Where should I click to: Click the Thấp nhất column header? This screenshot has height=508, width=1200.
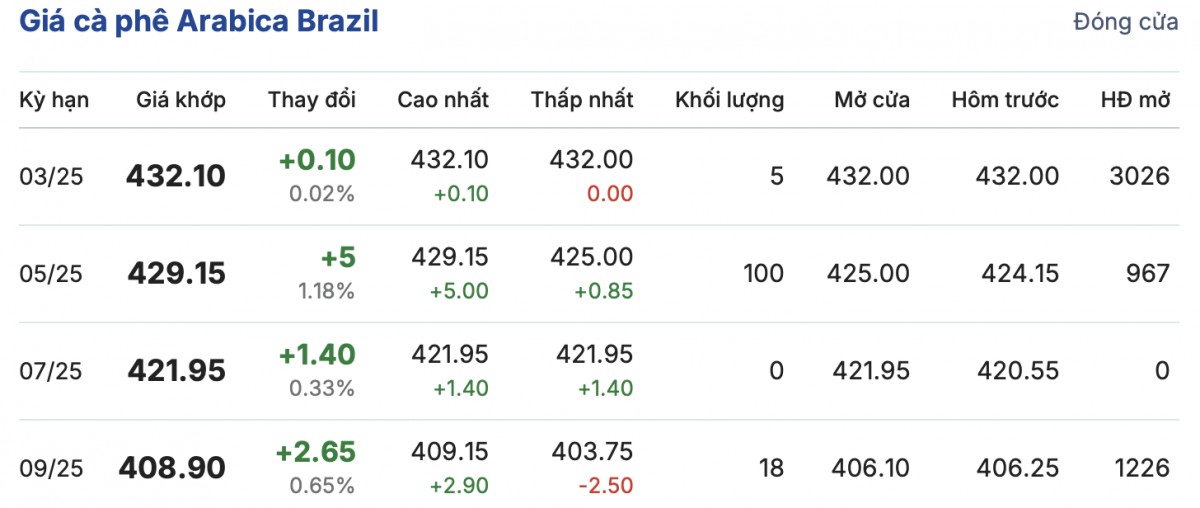coord(582,100)
